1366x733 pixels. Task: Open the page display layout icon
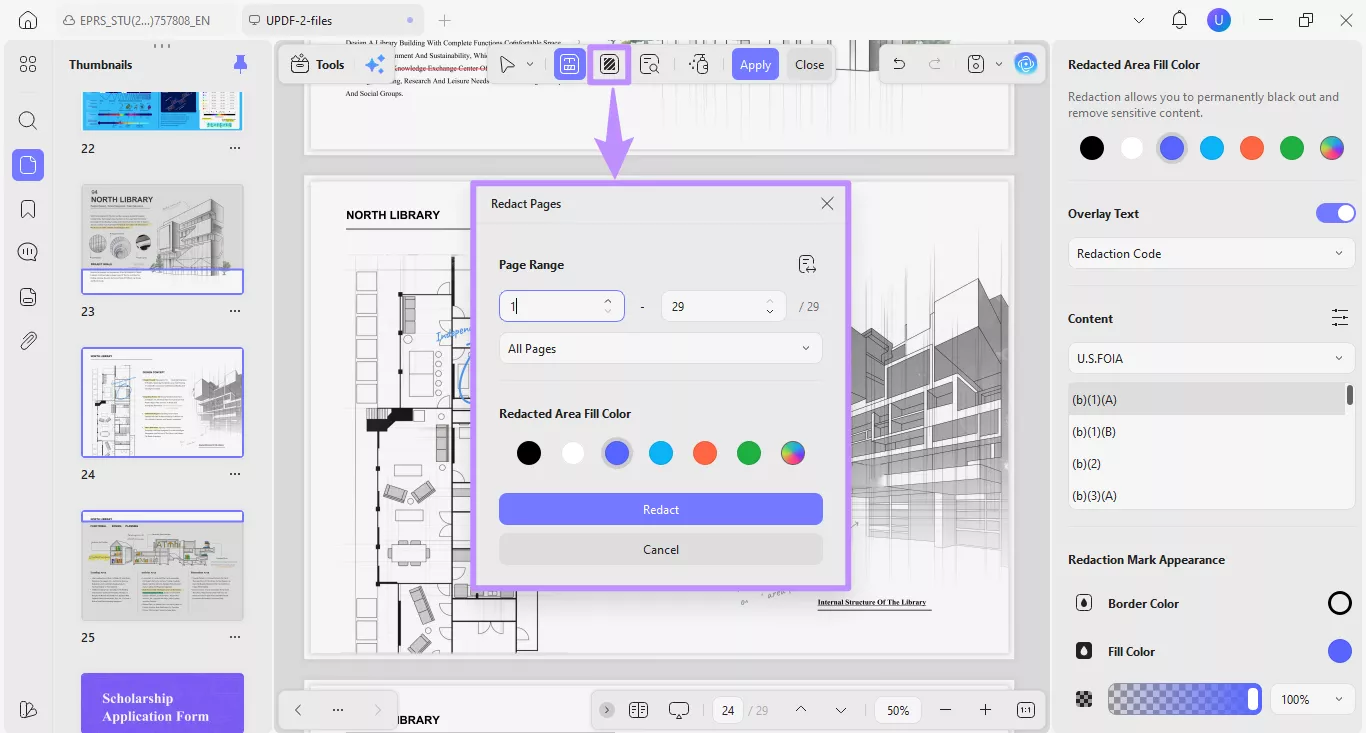[639, 710]
